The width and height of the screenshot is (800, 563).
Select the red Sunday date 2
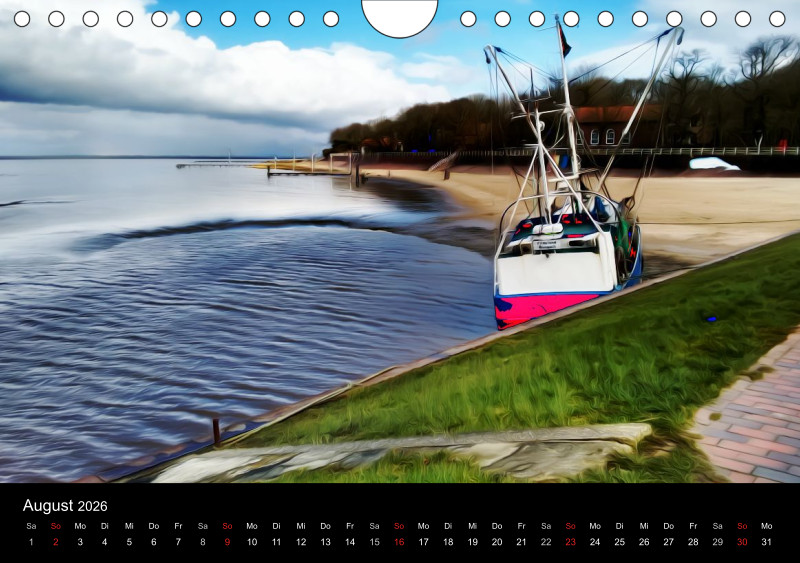pos(56,542)
